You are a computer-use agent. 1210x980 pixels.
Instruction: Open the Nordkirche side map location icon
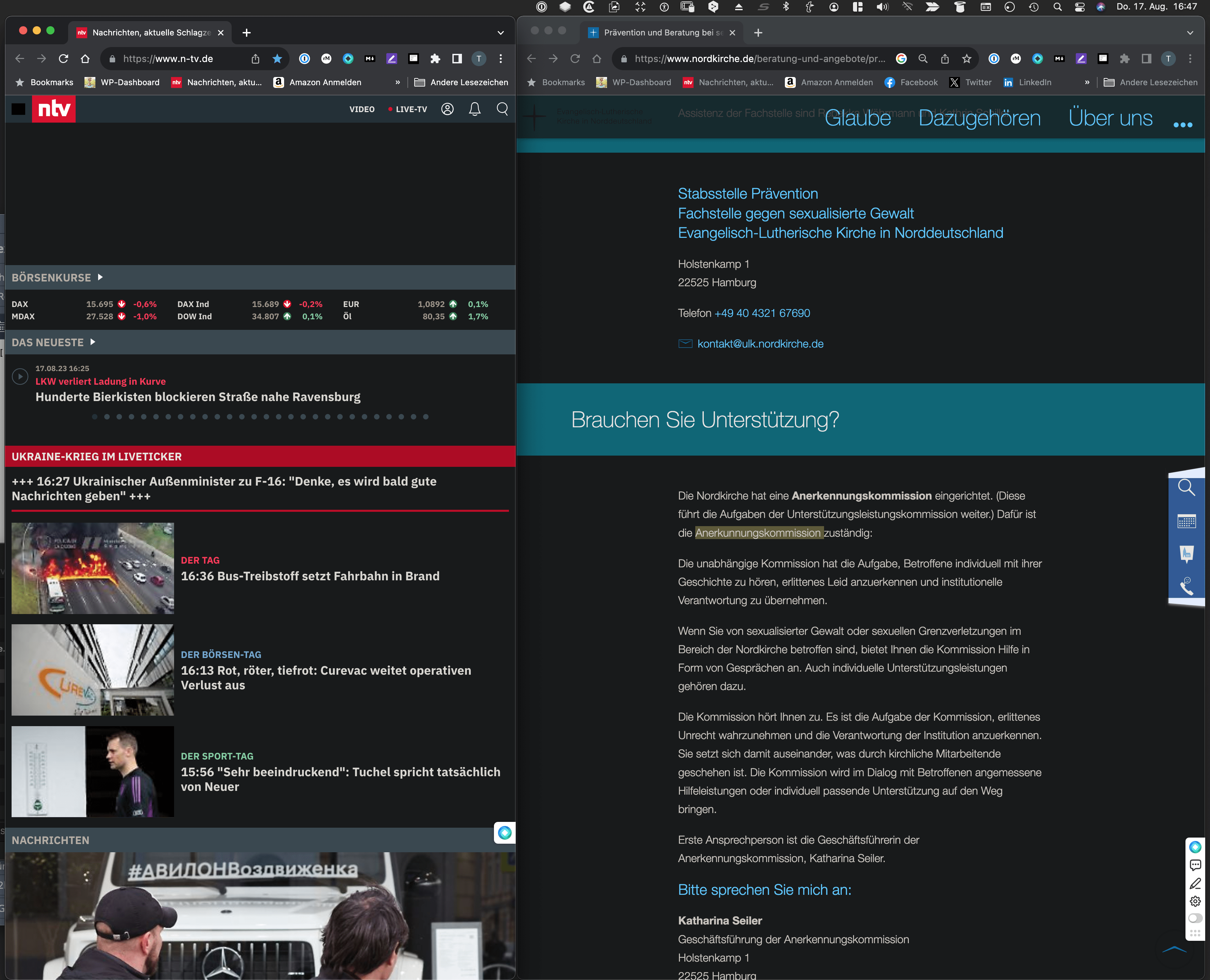(1186, 554)
